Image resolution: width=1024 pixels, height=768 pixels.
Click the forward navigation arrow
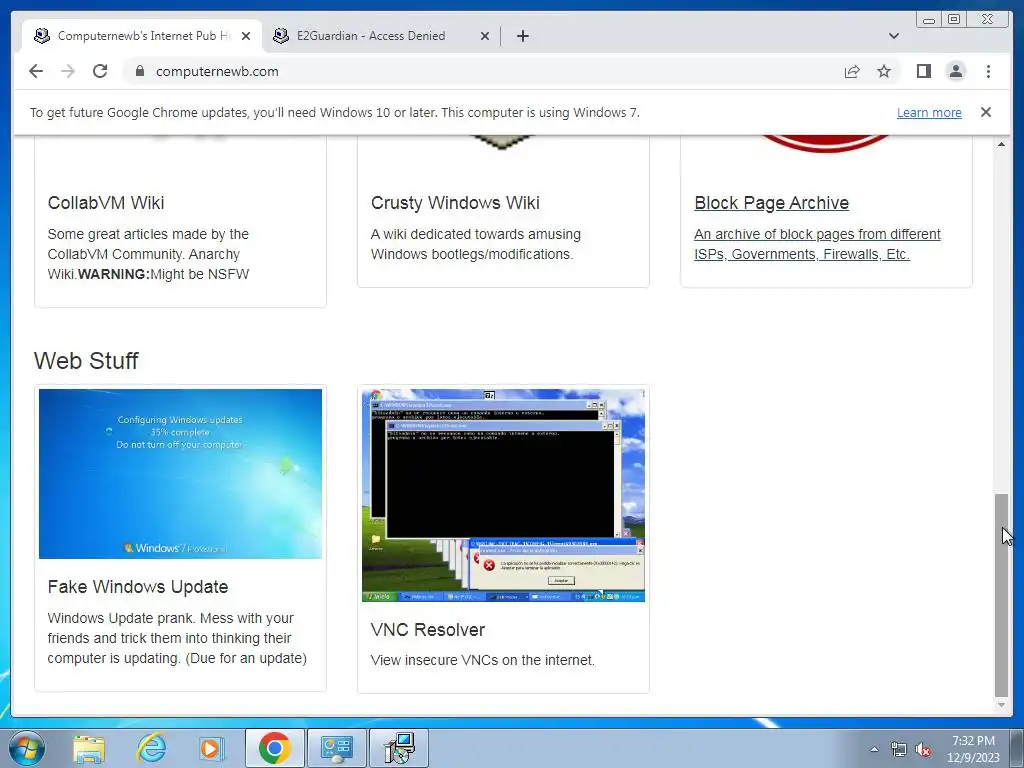pos(68,71)
